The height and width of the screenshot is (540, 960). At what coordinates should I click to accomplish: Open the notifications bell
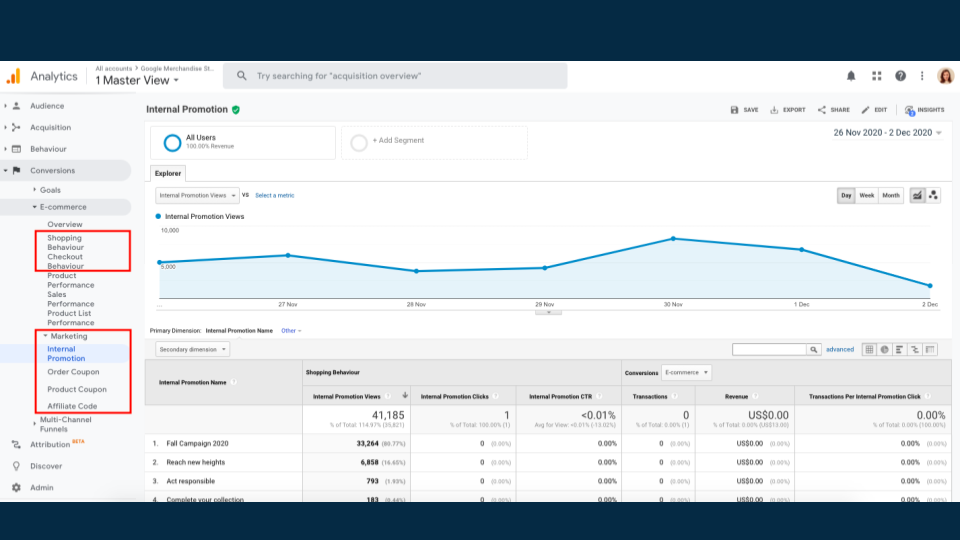pyautogui.click(x=851, y=76)
